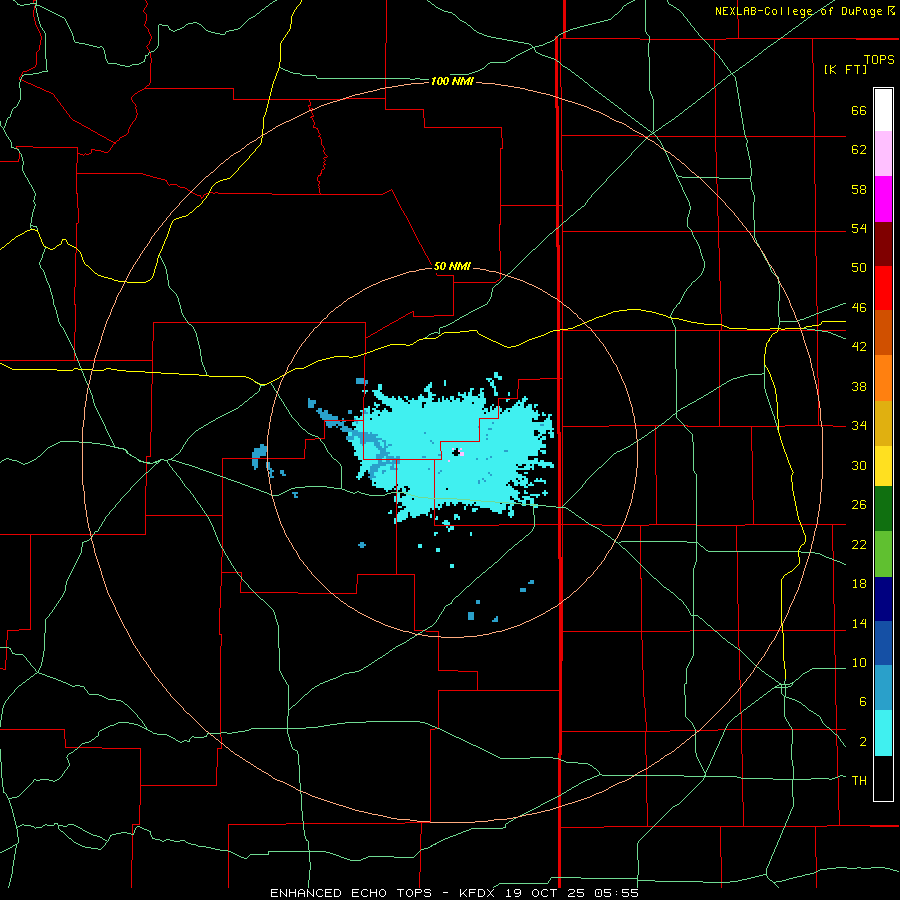Click the TH legend label text
The image size is (900, 900).
859,780
